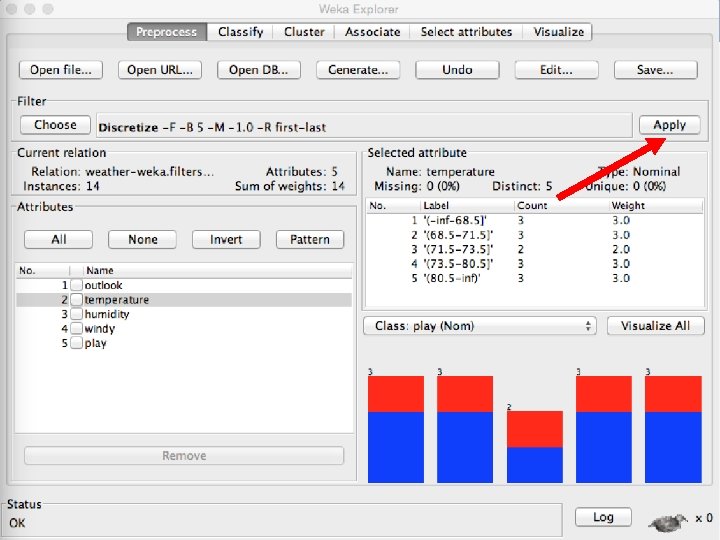Click the '(73.5-80.5]' label row
Image resolution: width=720 pixels, height=540 pixels.
coord(534,264)
